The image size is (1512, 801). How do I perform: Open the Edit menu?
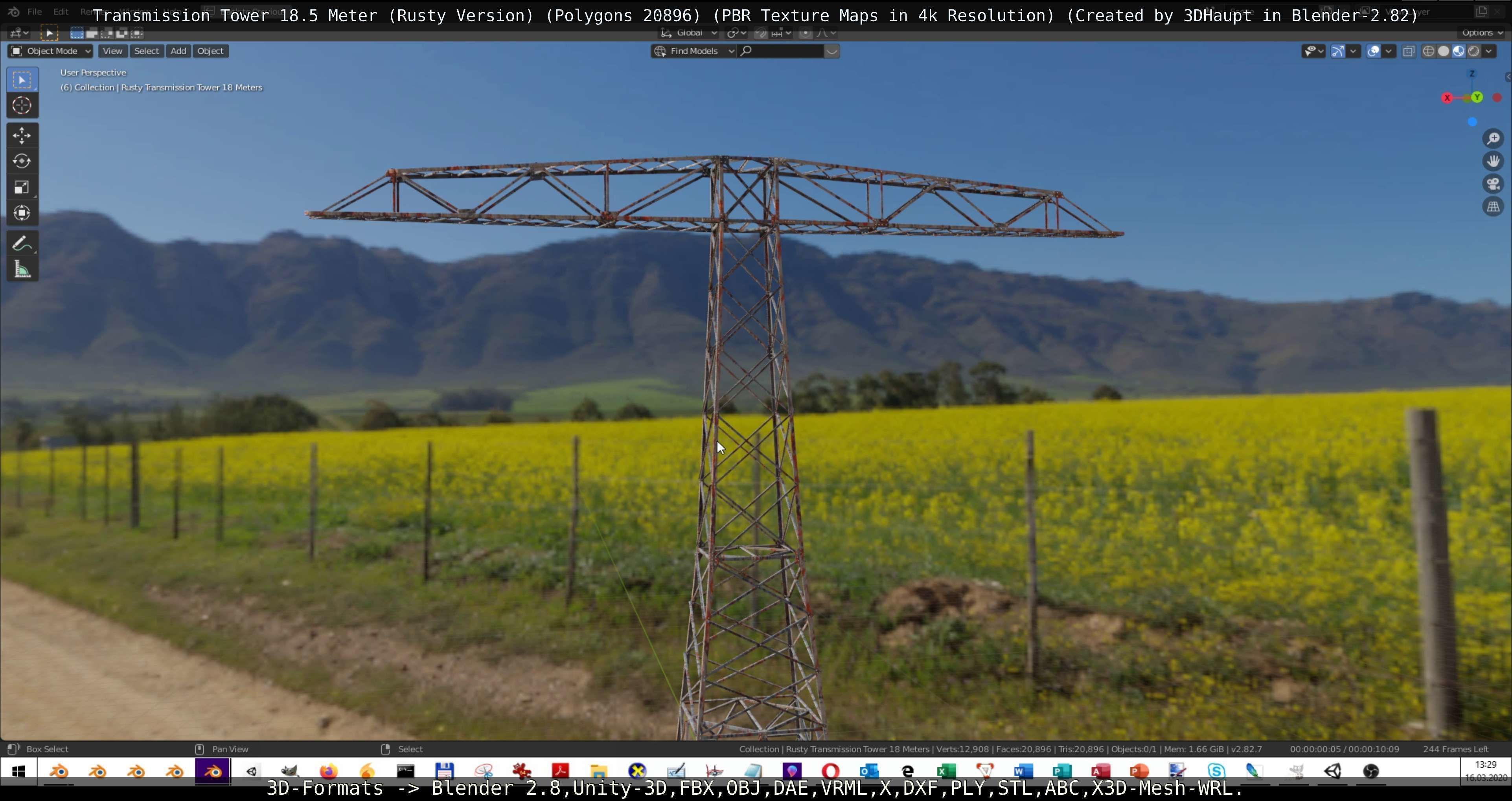coord(61,11)
